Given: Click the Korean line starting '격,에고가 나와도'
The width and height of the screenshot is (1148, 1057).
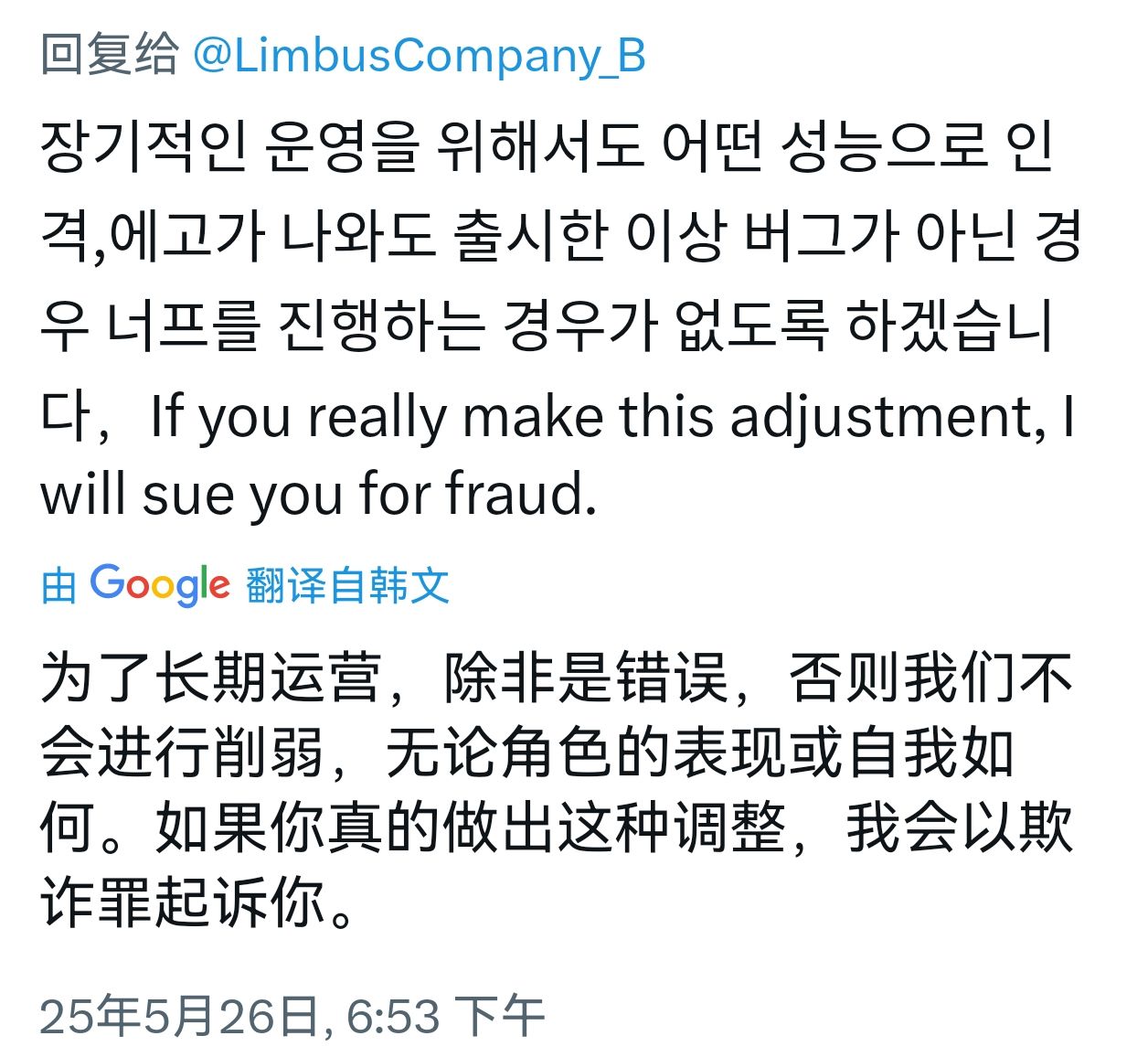Looking at the screenshot, I should (x=561, y=236).
